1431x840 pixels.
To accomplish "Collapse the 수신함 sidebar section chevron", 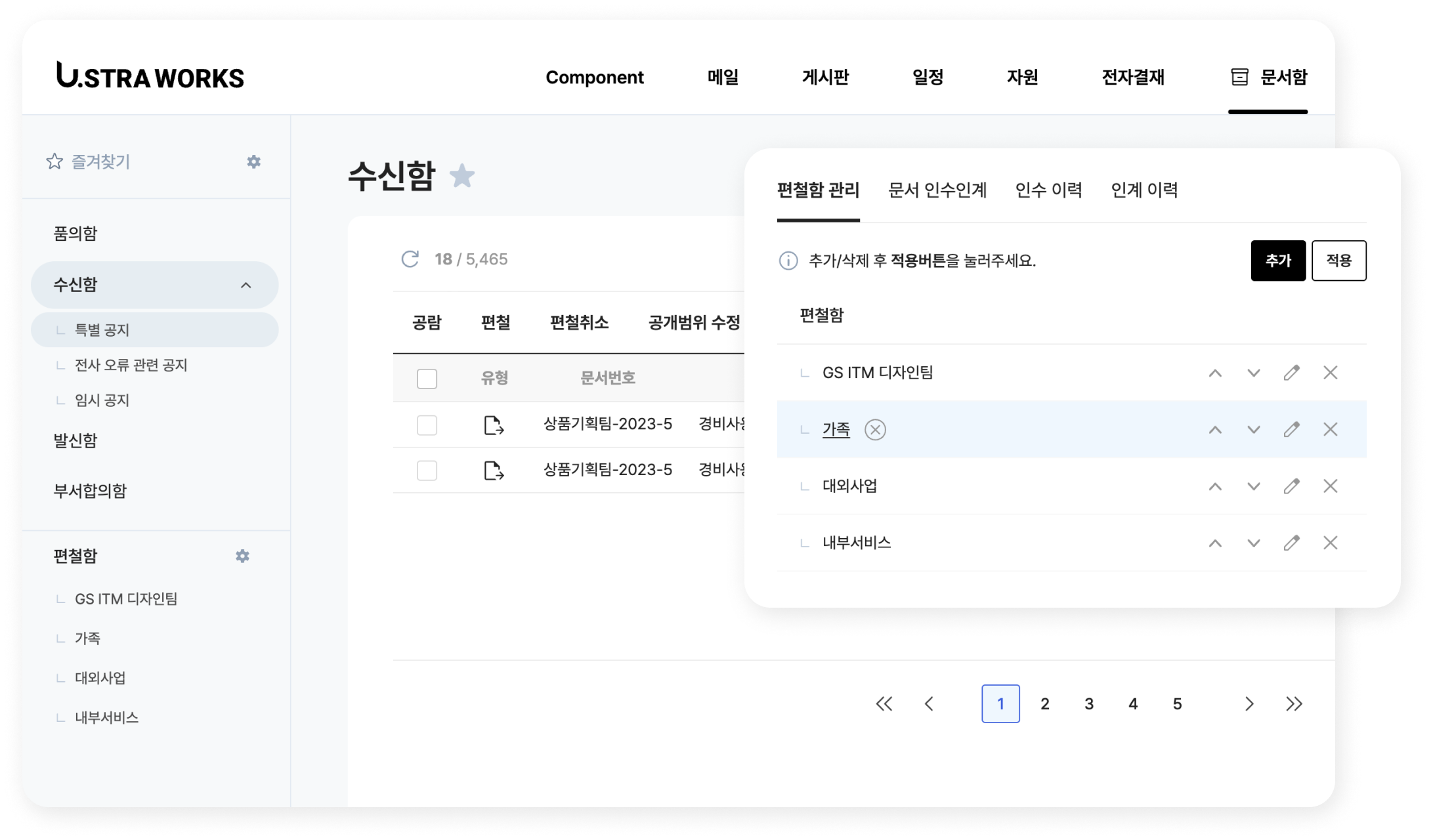I will 246,285.
